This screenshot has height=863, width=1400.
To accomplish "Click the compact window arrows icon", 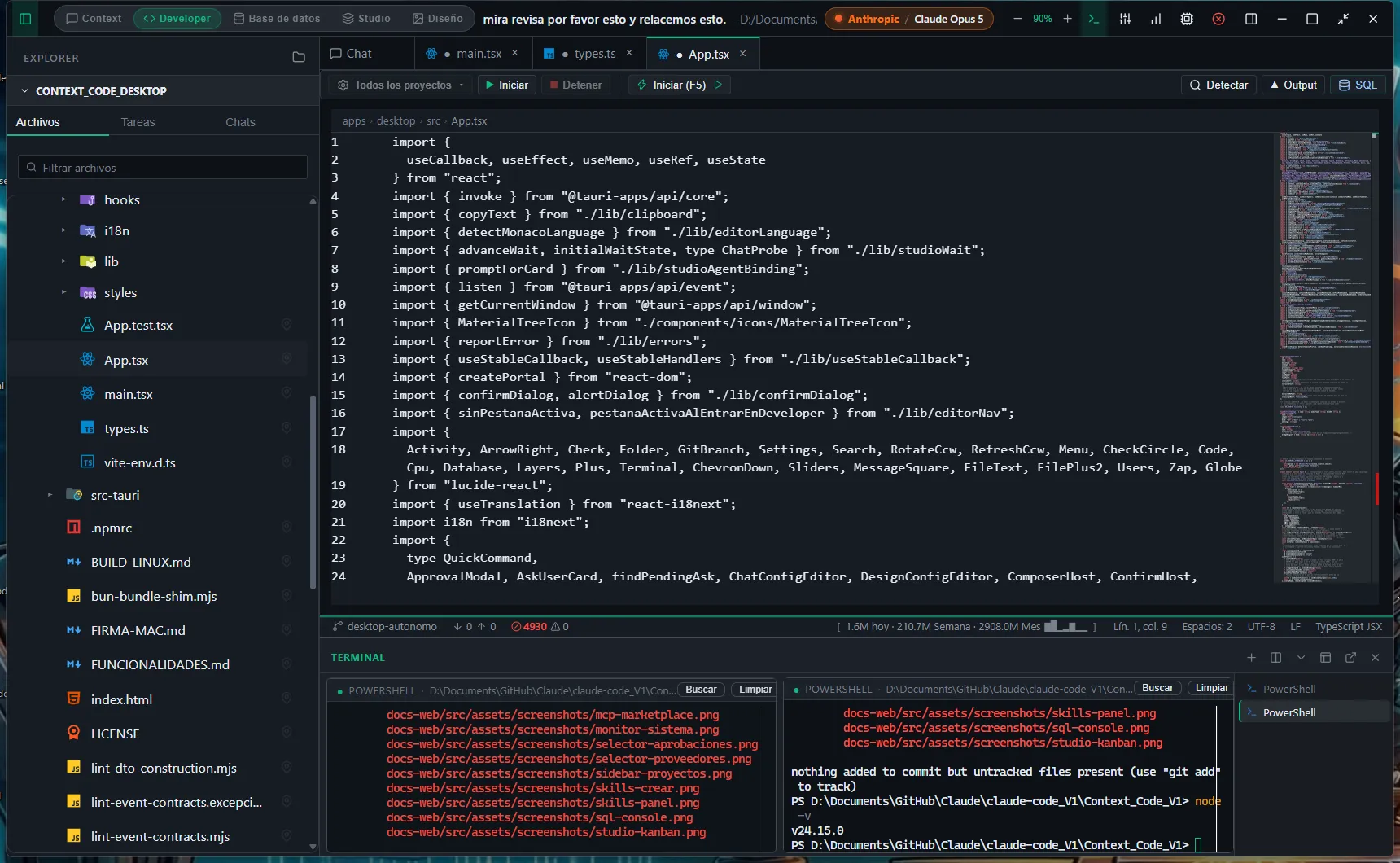I will (1343, 19).
